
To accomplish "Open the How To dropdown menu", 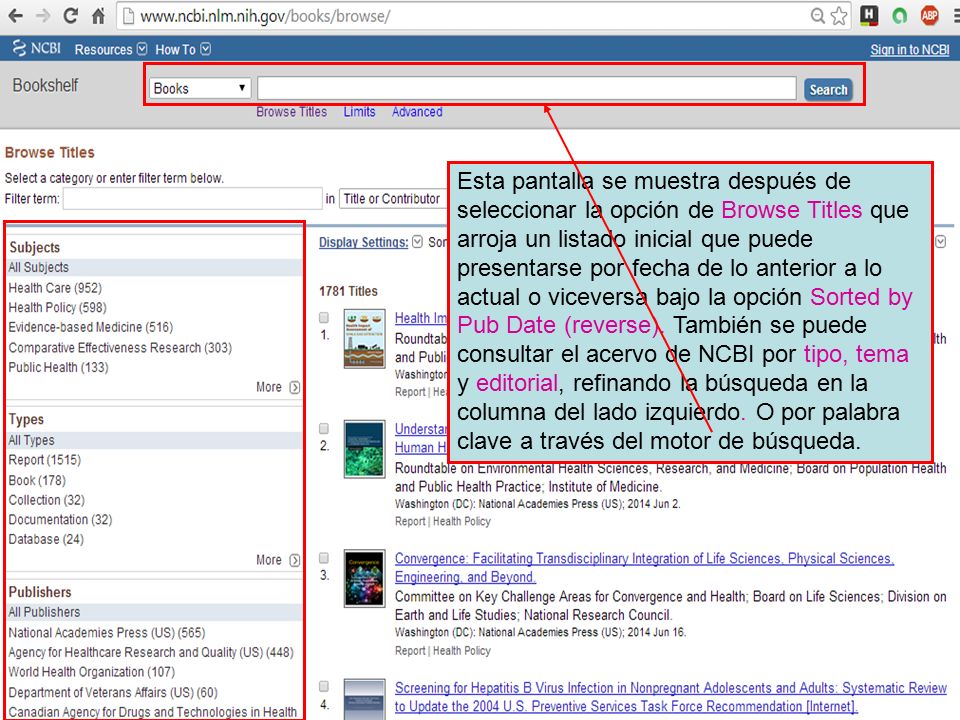I will click(182, 50).
